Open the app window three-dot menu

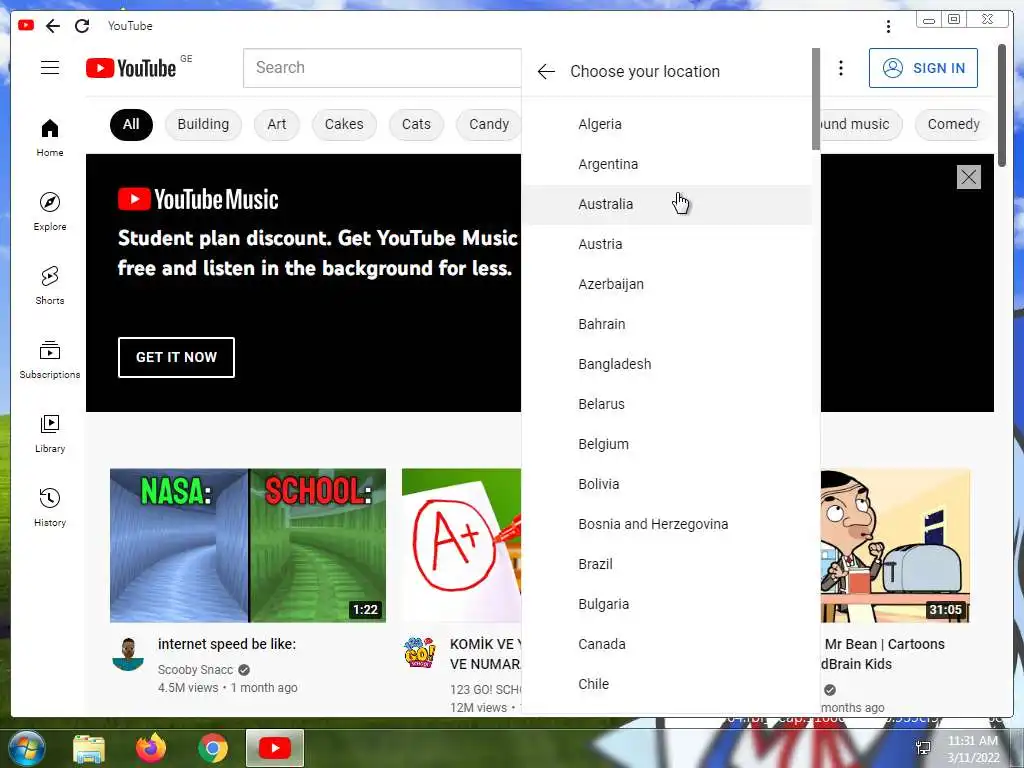(888, 26)
